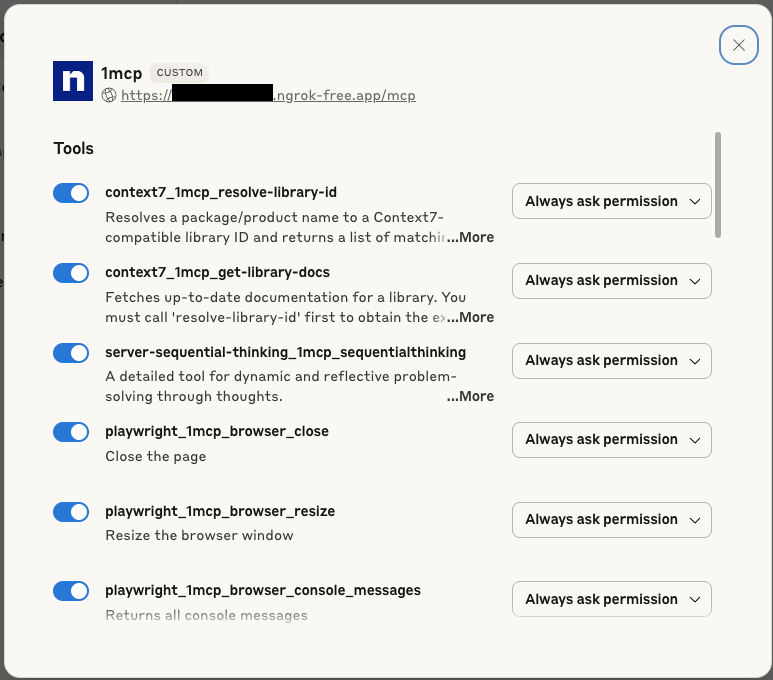Click the playwright_1mcp_browser_close tool name
Viewport: 773px width, 680px height.
pyautogui.click(x=217, y=431)
